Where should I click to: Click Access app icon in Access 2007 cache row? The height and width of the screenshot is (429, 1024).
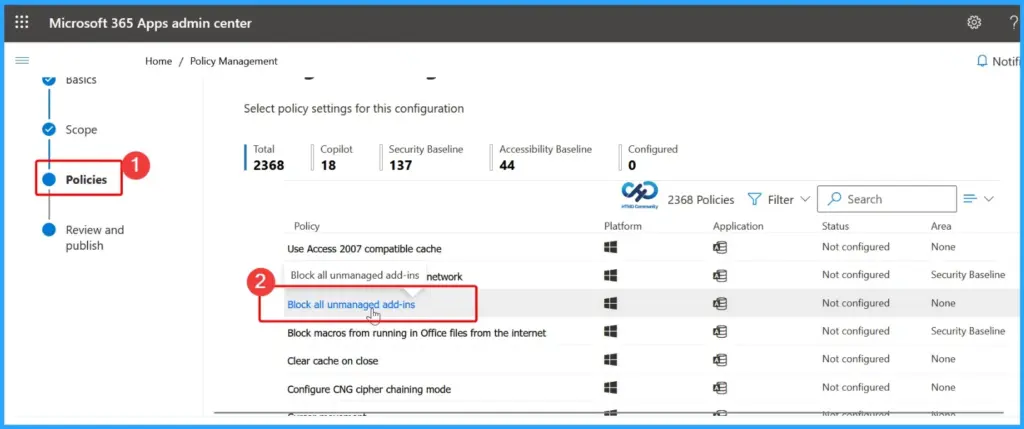[720, 248]
